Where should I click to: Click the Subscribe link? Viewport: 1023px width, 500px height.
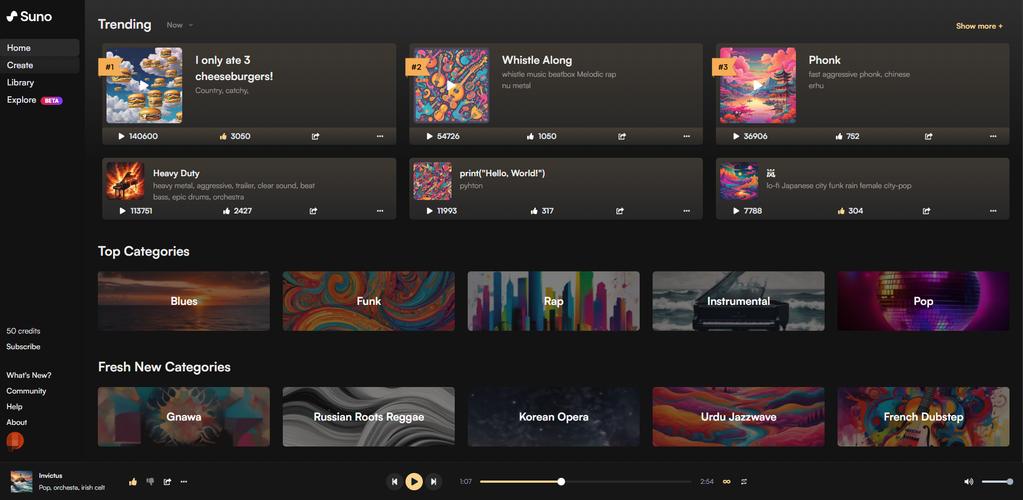[x=23, y=347]
